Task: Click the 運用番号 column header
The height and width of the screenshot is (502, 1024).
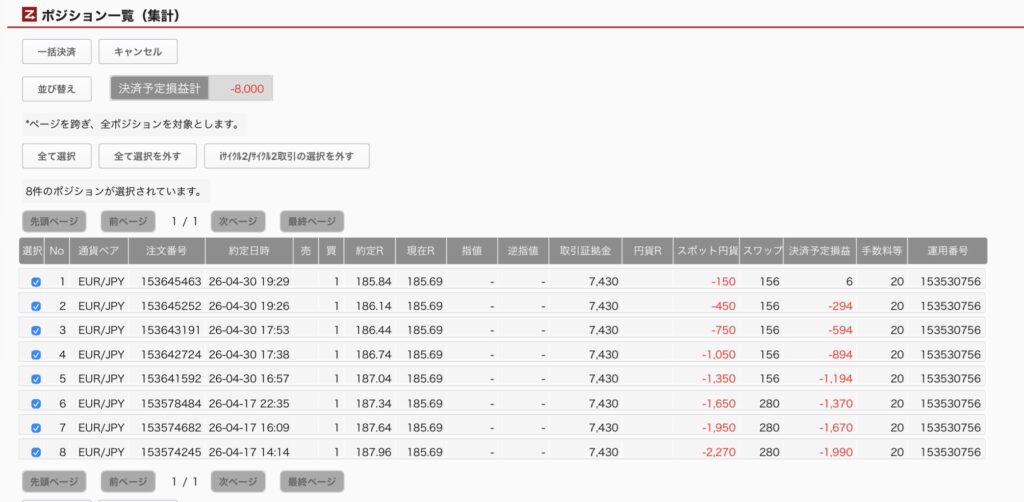Action: pos(948,251)
